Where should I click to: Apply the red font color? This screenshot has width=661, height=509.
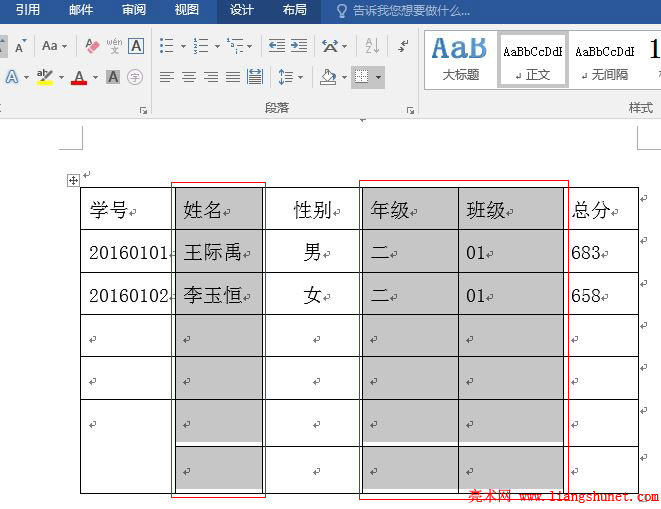79,77
